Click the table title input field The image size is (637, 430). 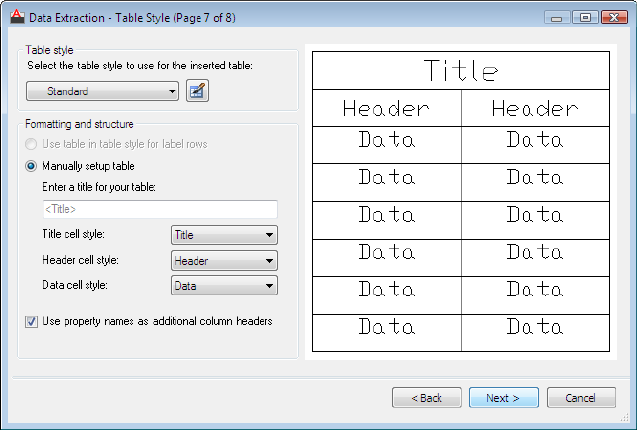tap(160, 209)
